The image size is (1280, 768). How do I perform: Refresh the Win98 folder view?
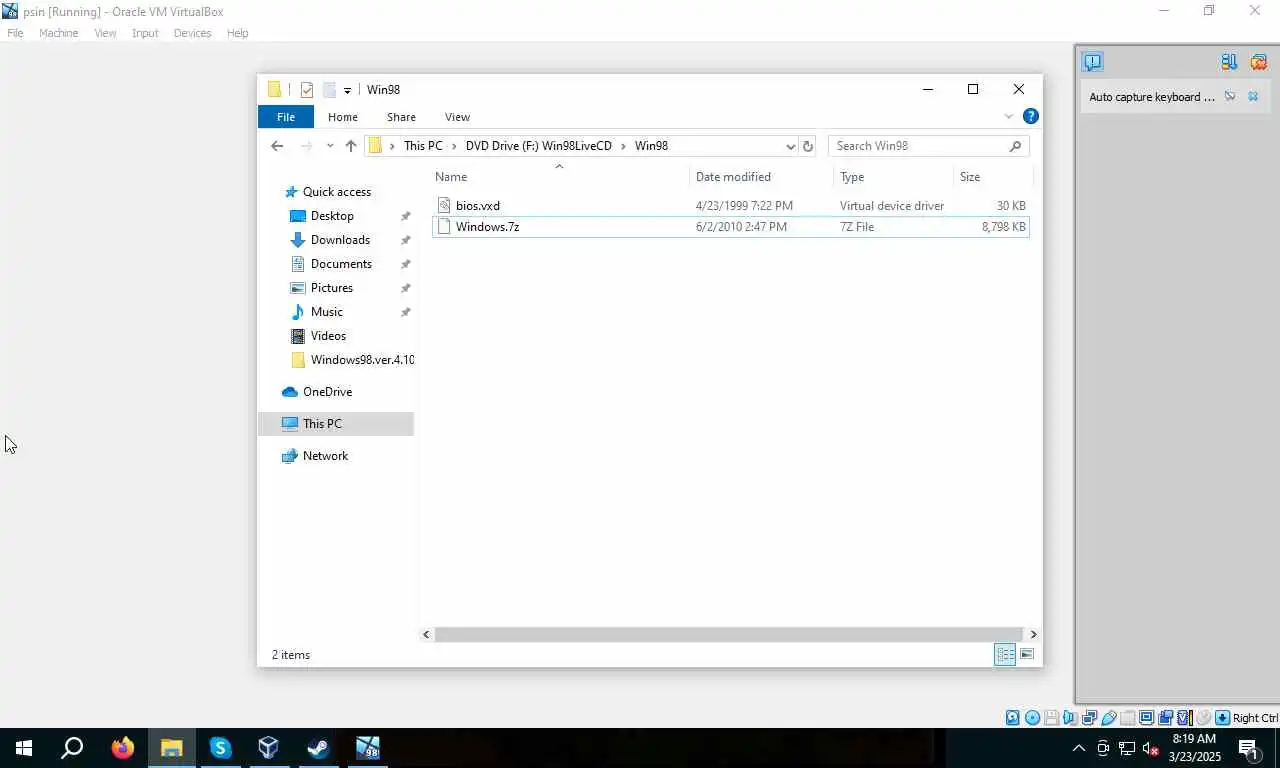808,146
